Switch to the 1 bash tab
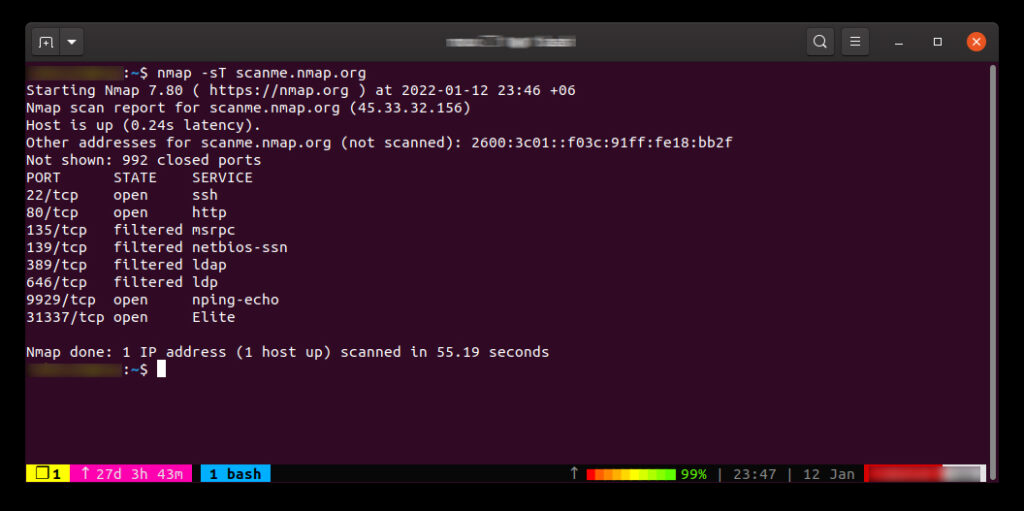1024x511 pixels. coord(235,474)
